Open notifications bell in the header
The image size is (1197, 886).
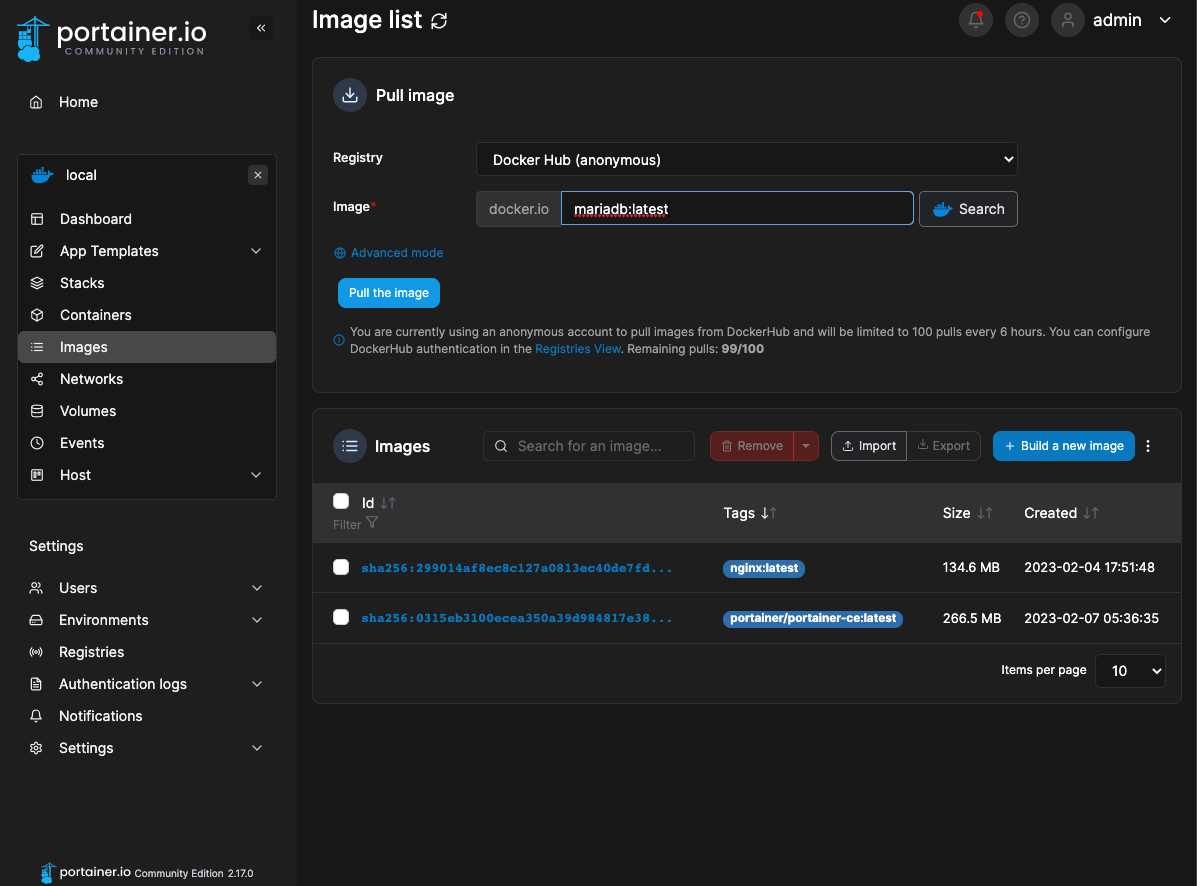976,20
